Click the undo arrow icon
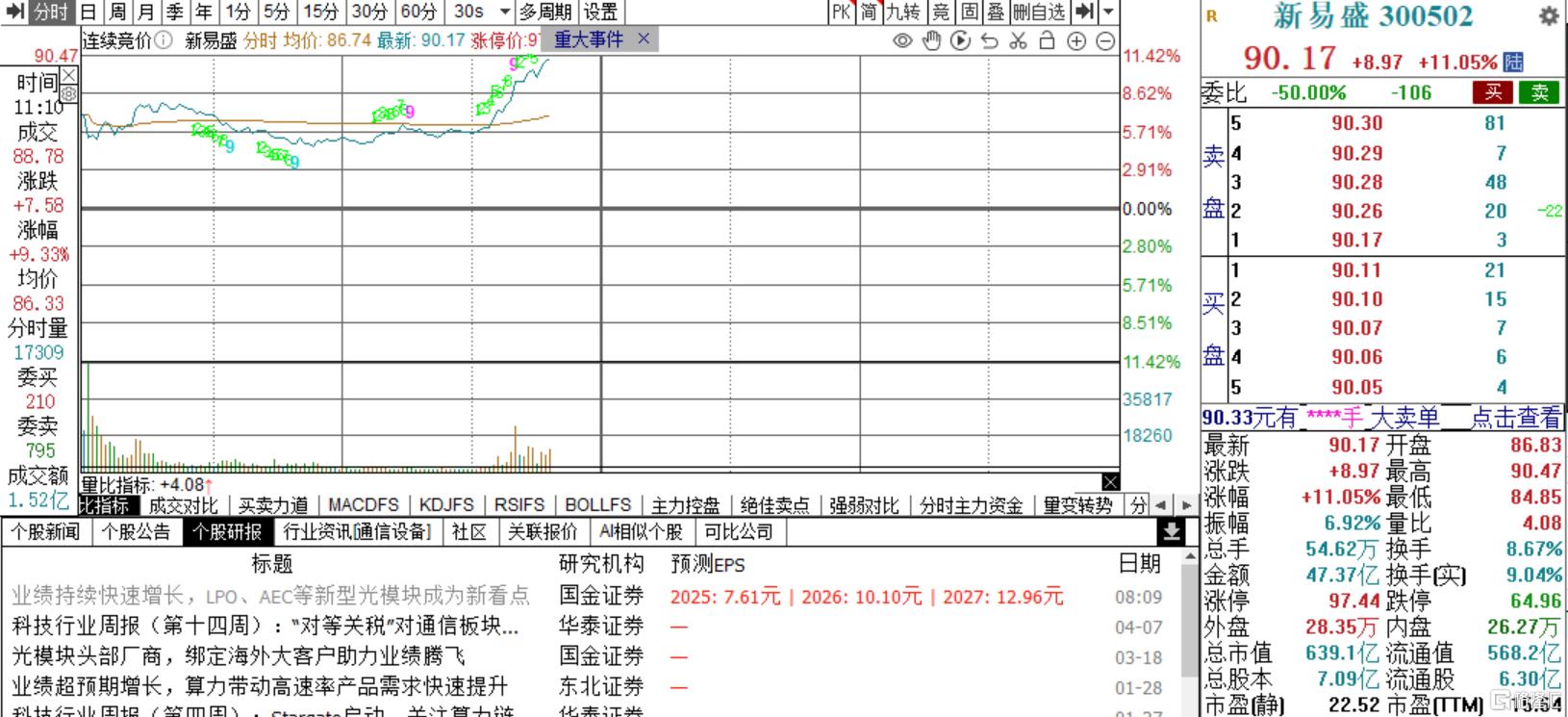The image size is (1568, 717). (990, 40)
